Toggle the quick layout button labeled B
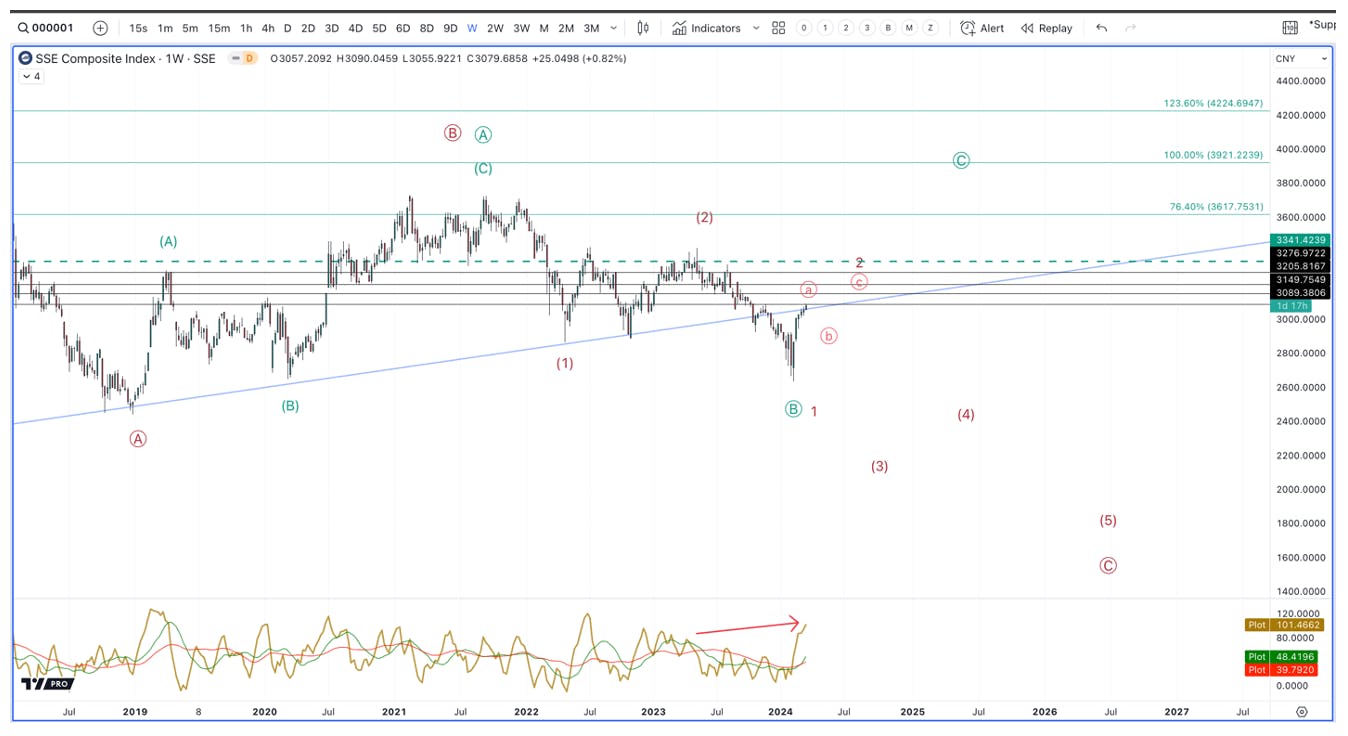 (x=888, y=28)
